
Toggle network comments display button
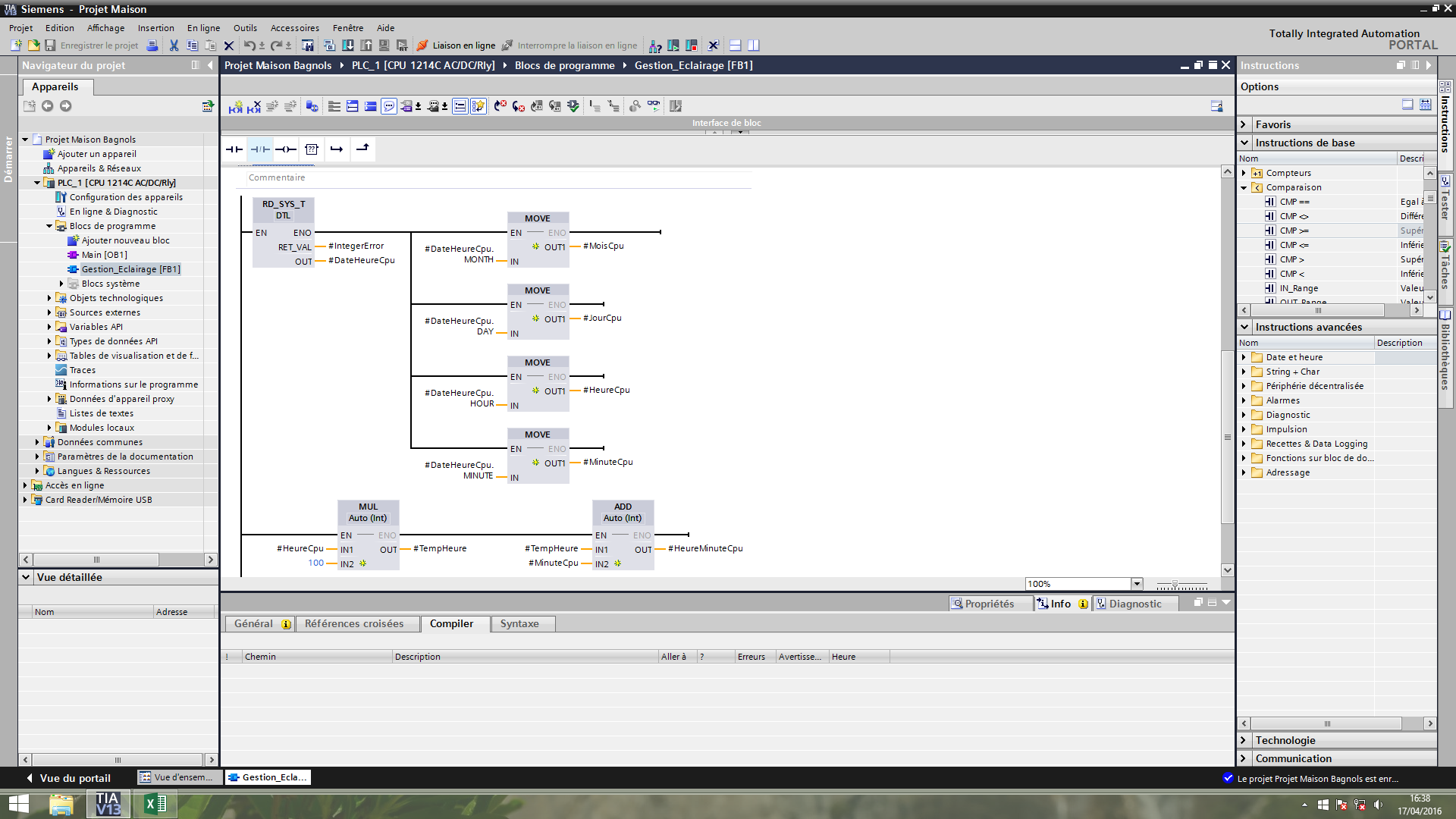coord(389,107)
